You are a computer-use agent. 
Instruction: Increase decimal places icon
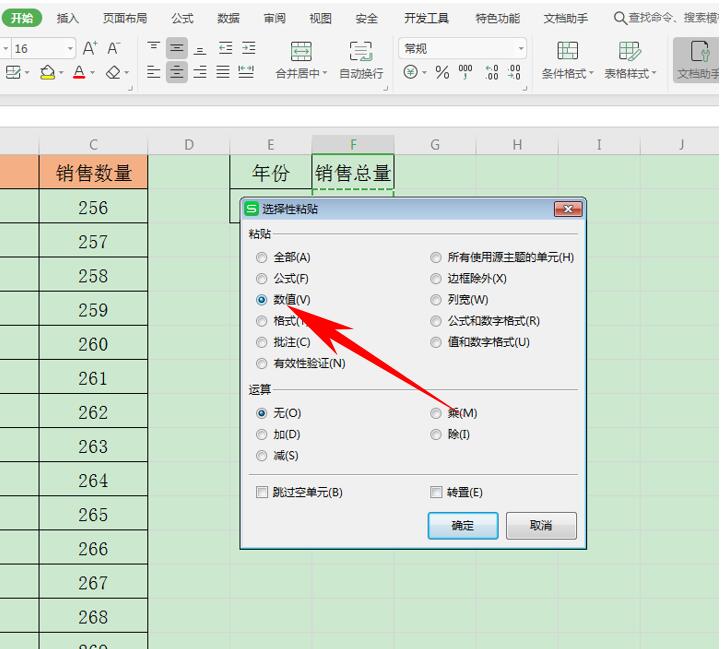491,72
